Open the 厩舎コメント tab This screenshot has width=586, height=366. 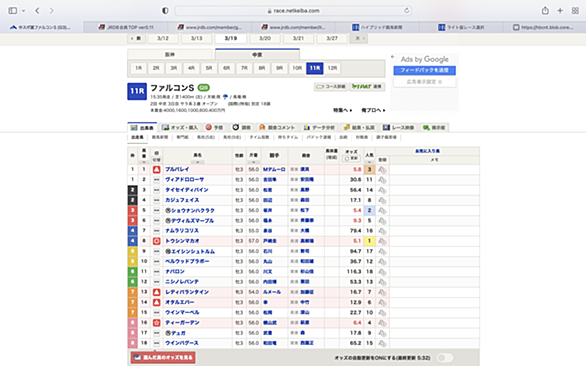277,127
